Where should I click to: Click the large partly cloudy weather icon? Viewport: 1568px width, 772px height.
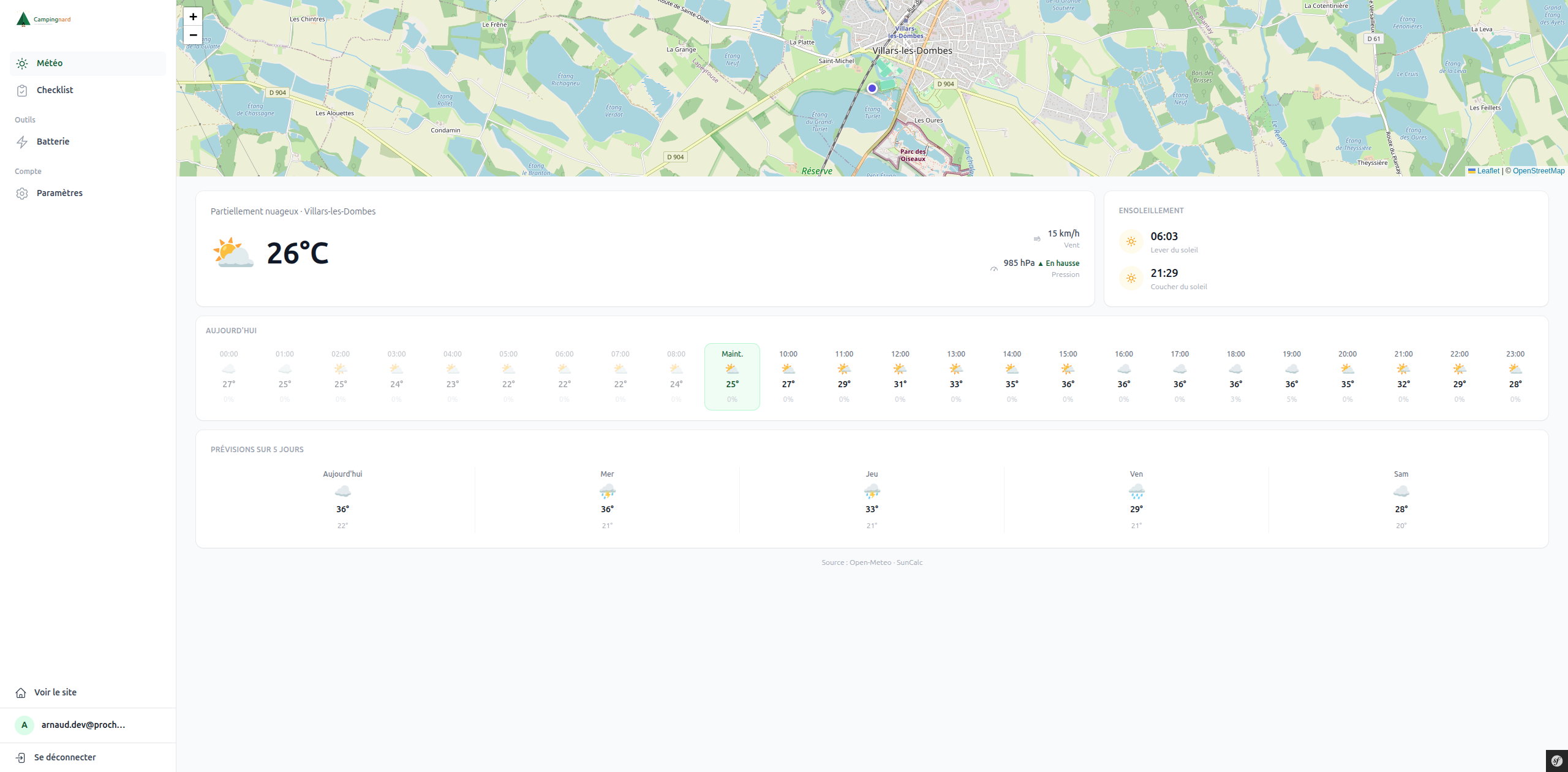coord(233,252)
